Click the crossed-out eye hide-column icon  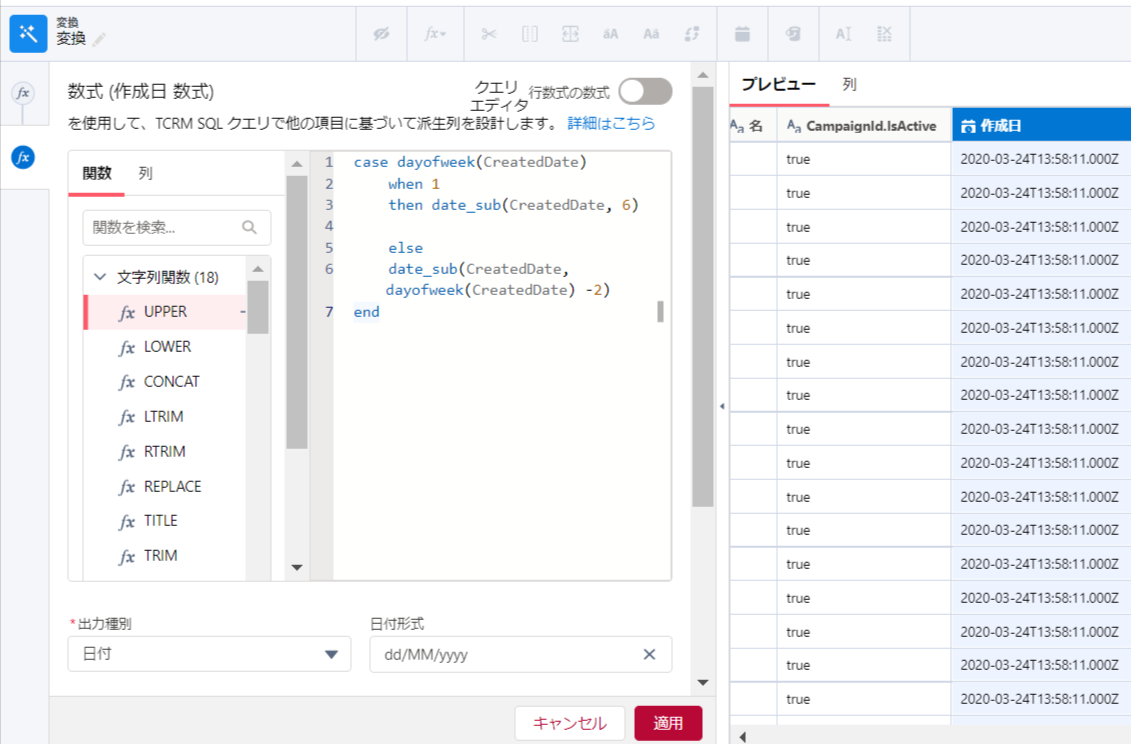click(x=381, y=33)
